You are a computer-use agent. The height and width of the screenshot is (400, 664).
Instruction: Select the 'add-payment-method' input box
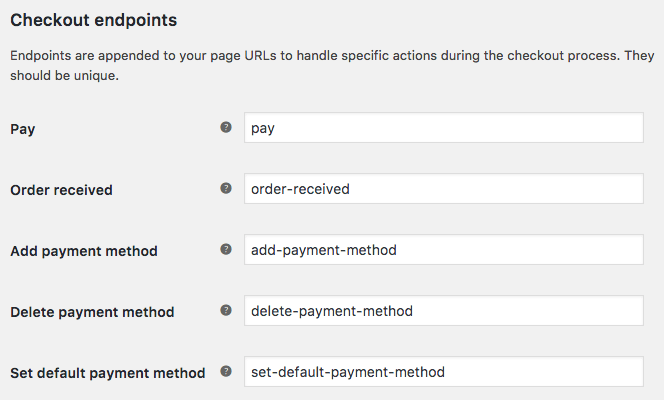pos(444,249)
